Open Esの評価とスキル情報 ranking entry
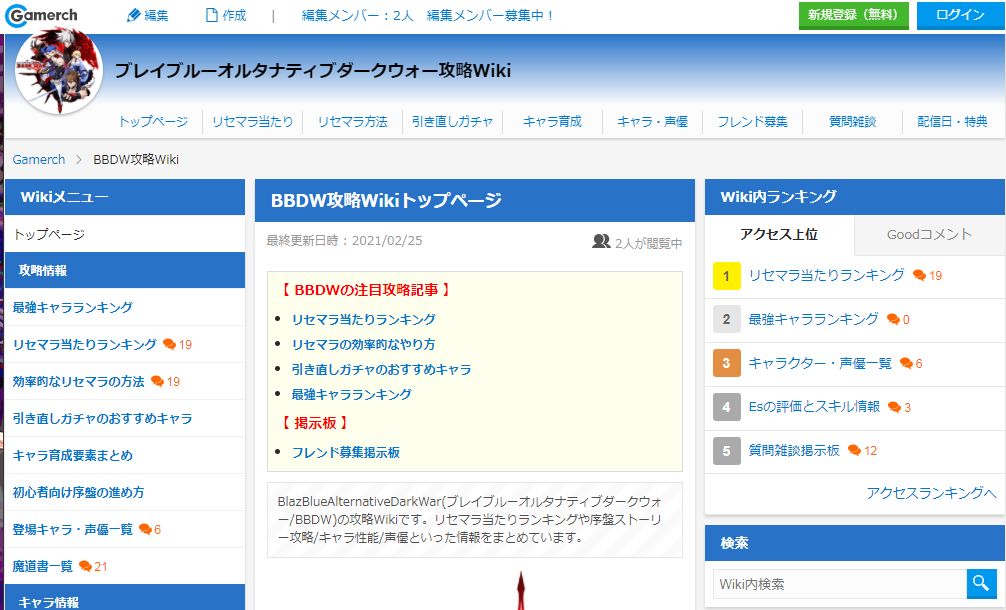Image resolution: width=1006 pixels, height=610 pixels. [814, 407]
